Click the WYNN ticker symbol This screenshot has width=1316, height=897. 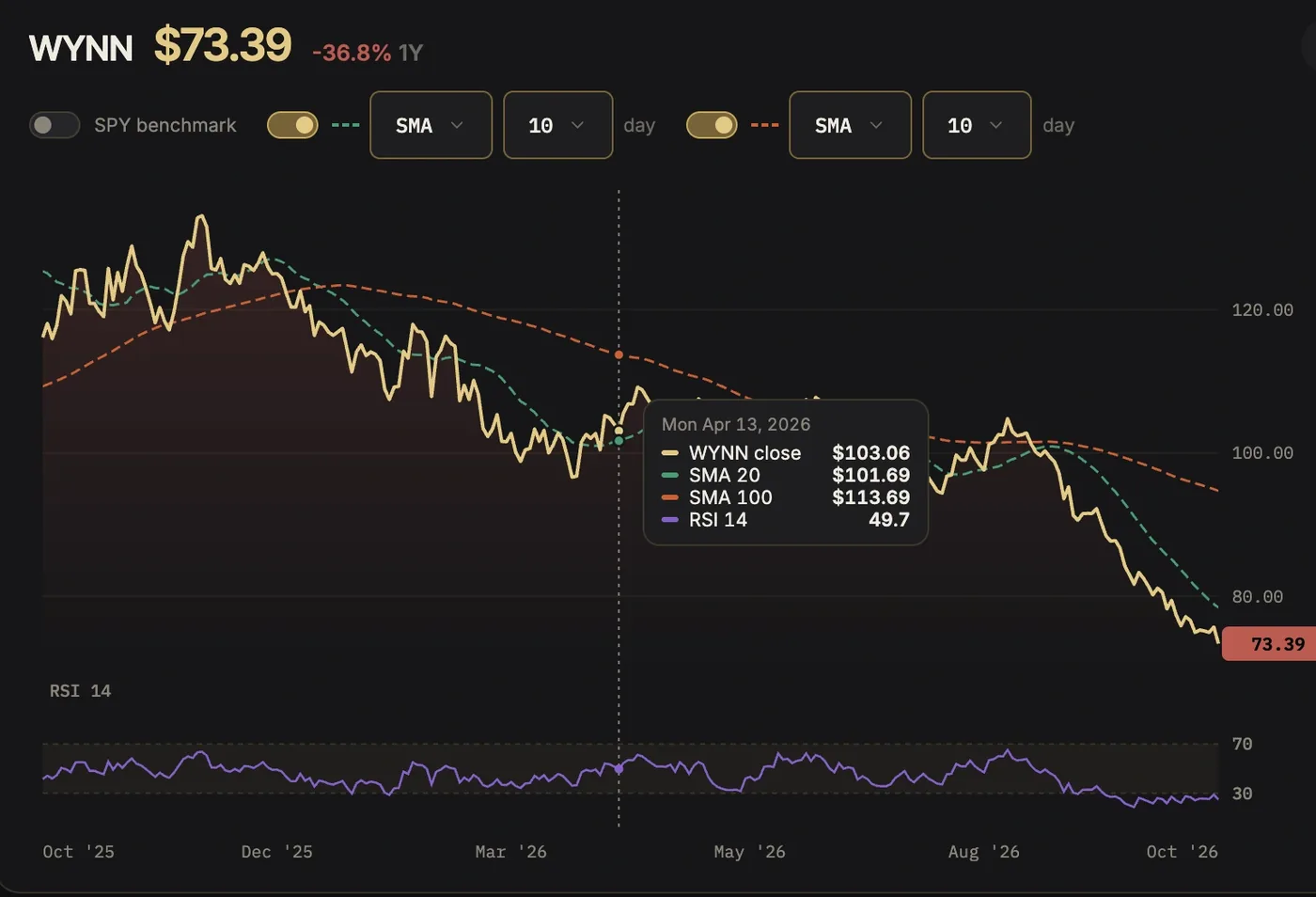coord(81,48)
